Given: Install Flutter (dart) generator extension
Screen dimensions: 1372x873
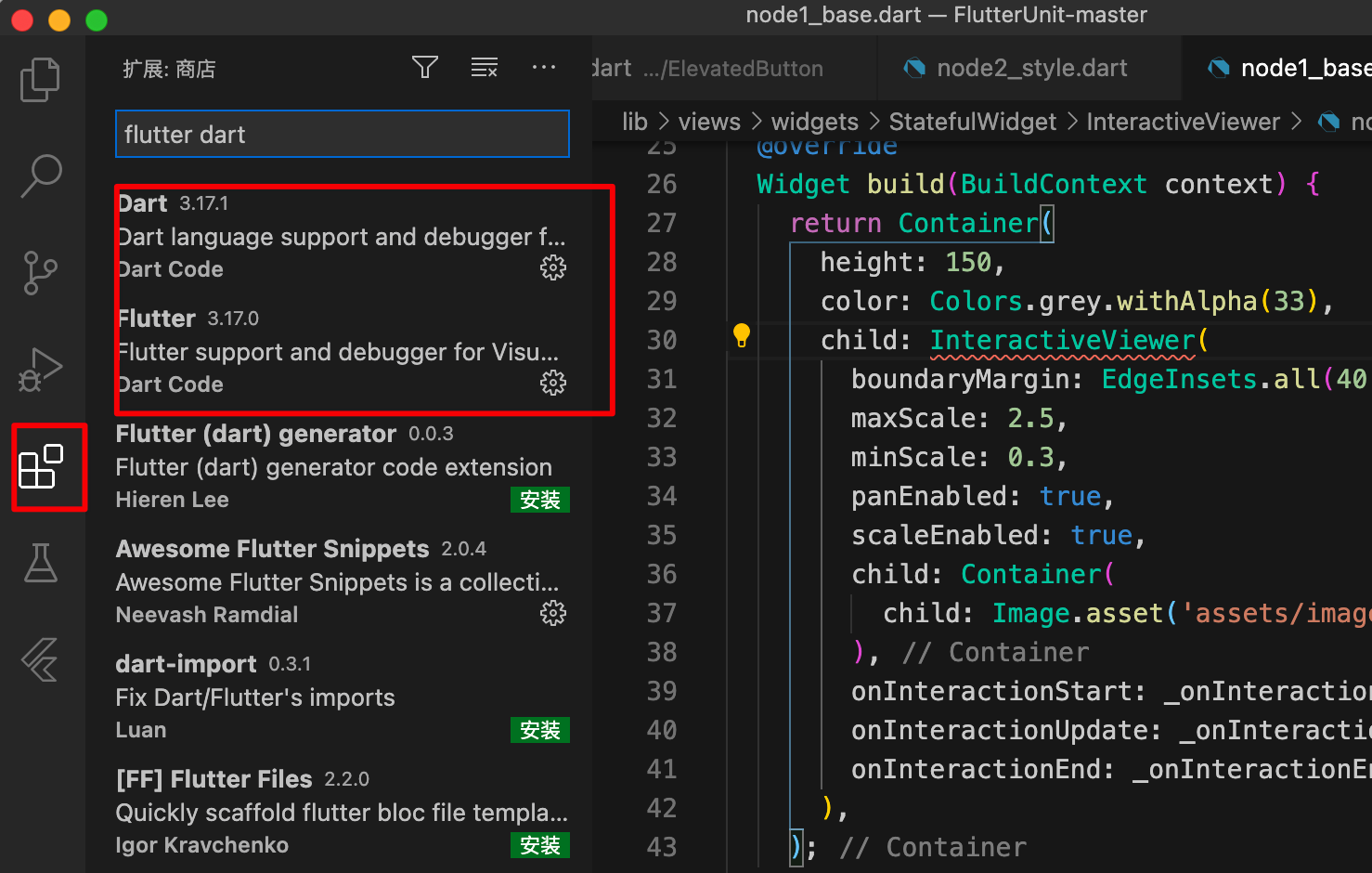Looking at the screenshot, I should pyautogui.click(x=540, y=500).
